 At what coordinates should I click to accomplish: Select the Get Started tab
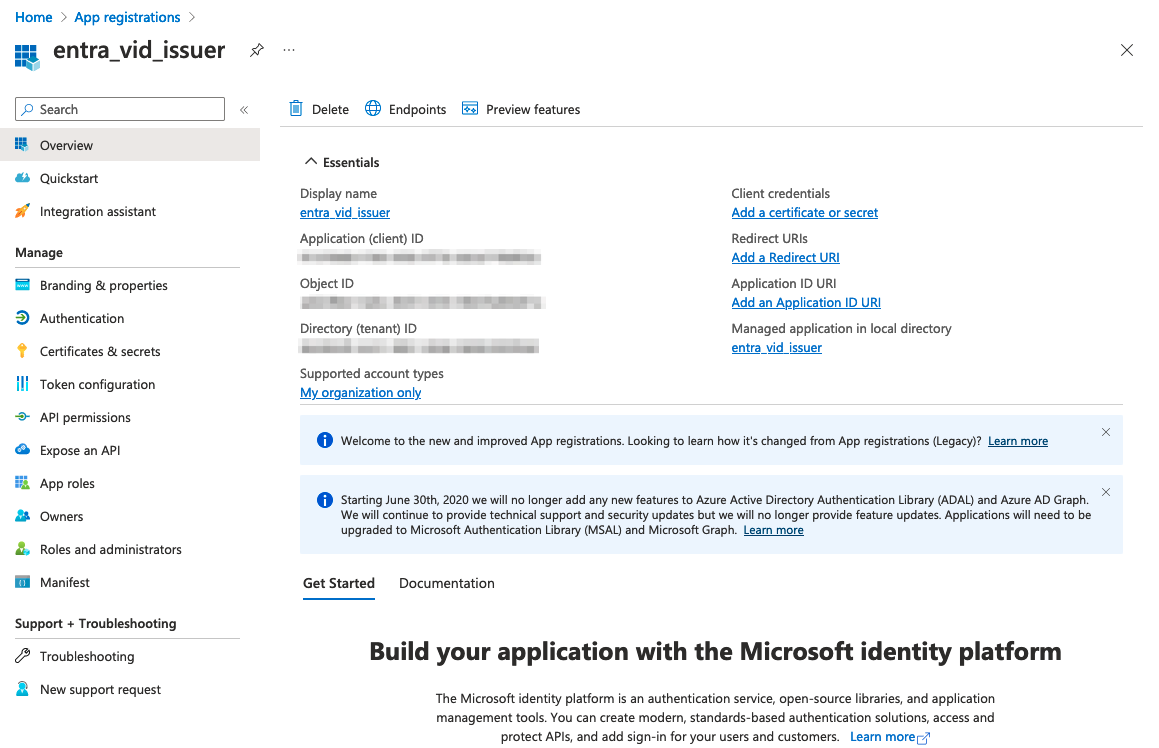click(339, 583)
